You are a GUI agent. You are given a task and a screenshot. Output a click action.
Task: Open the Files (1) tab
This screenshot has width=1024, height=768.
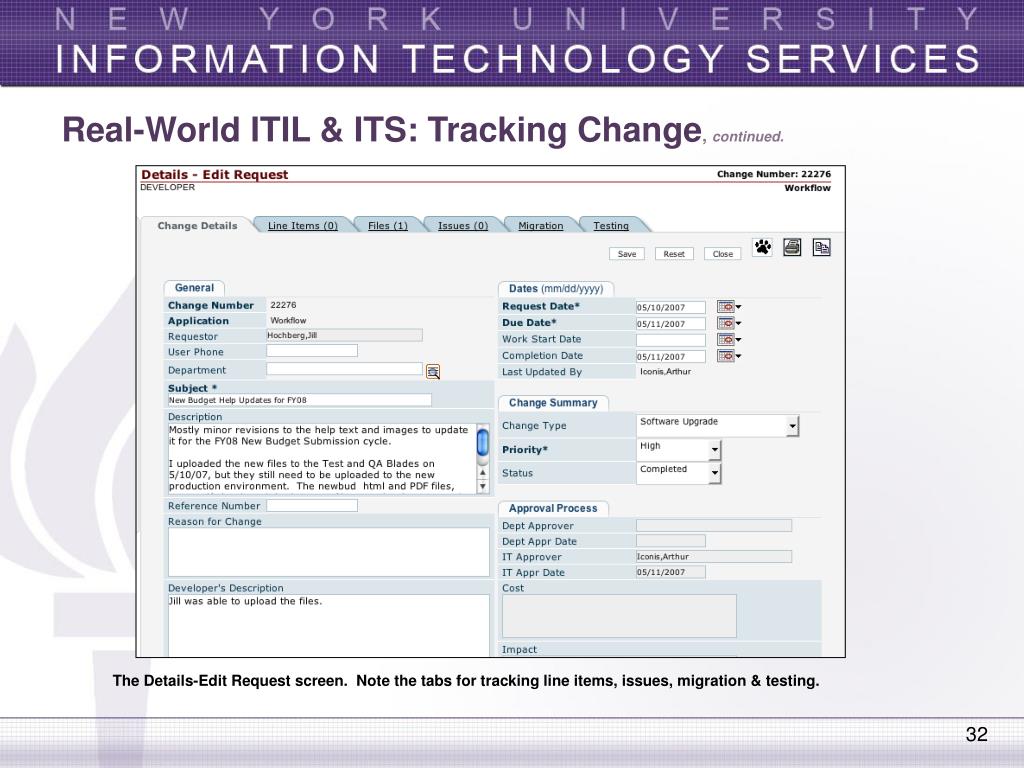point(387,226)
